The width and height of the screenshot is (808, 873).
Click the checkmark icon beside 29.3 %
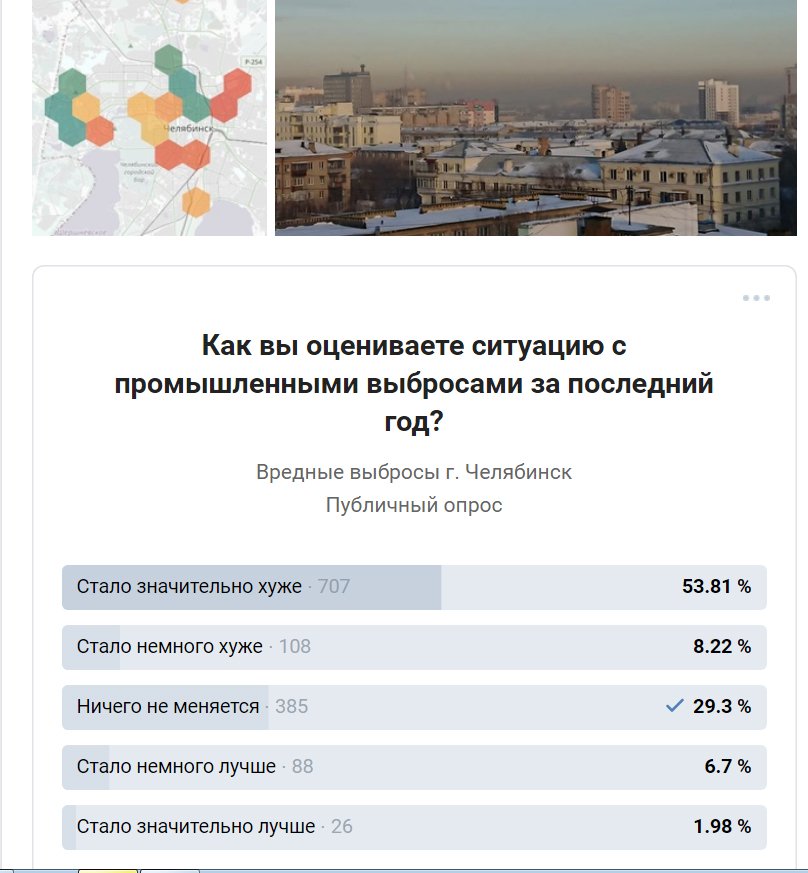(675, 706)
